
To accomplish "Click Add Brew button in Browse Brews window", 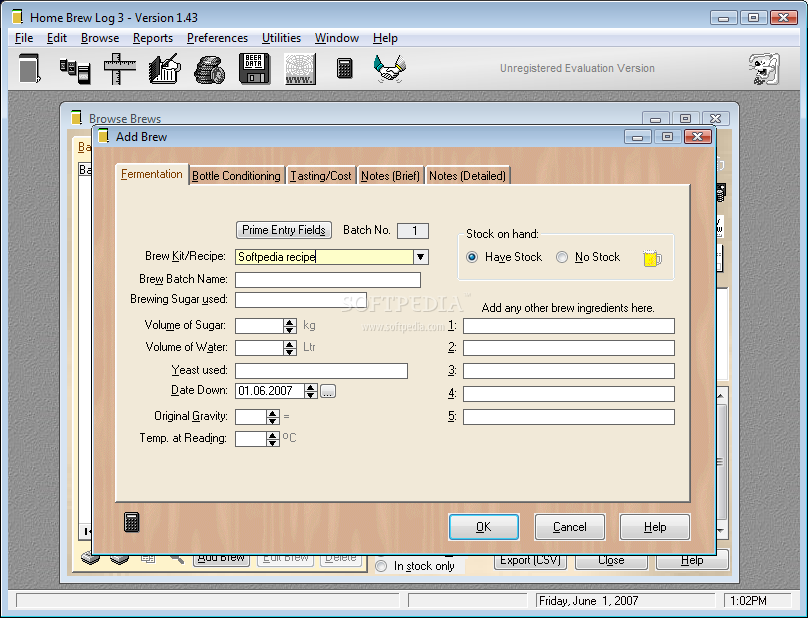I will (221, 560).
